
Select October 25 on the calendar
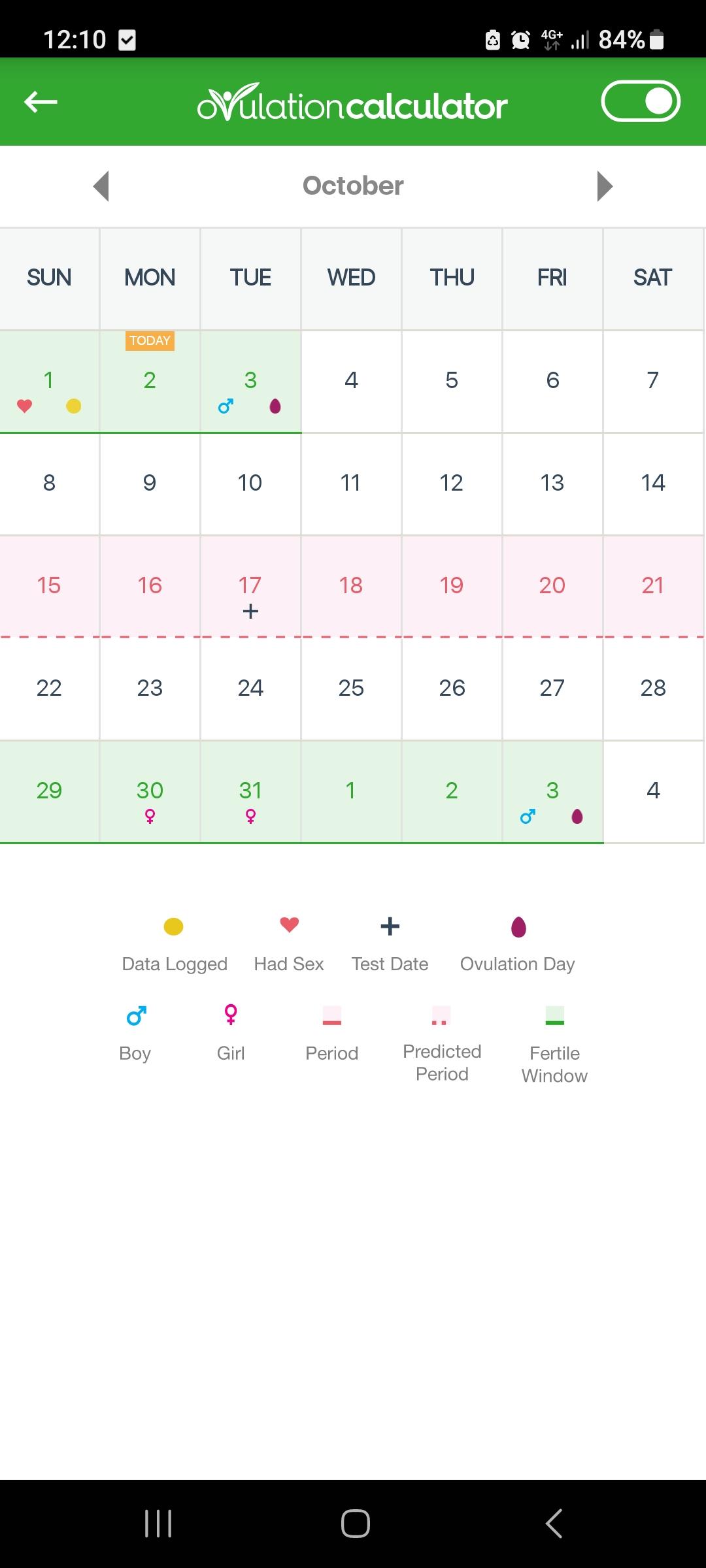351,688
